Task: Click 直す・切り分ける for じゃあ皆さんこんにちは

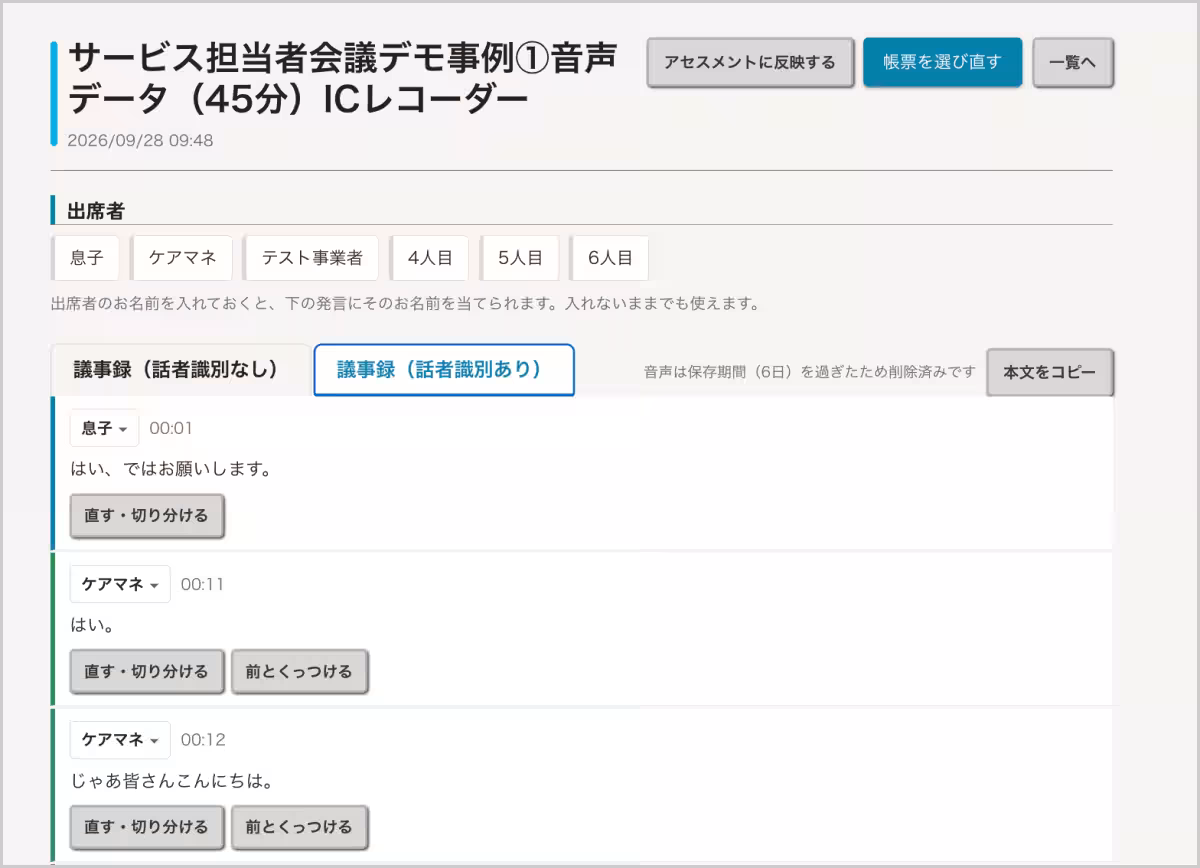Action: coord(146,827)
